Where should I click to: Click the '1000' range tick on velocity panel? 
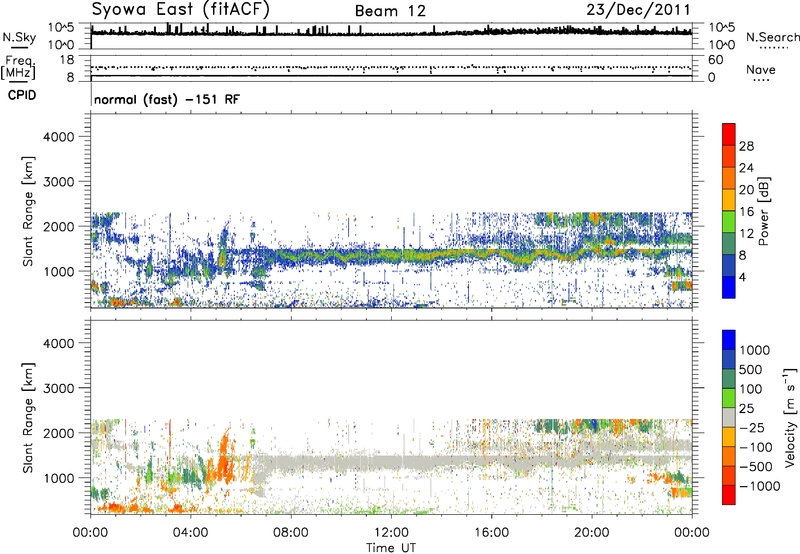point(58,478)
